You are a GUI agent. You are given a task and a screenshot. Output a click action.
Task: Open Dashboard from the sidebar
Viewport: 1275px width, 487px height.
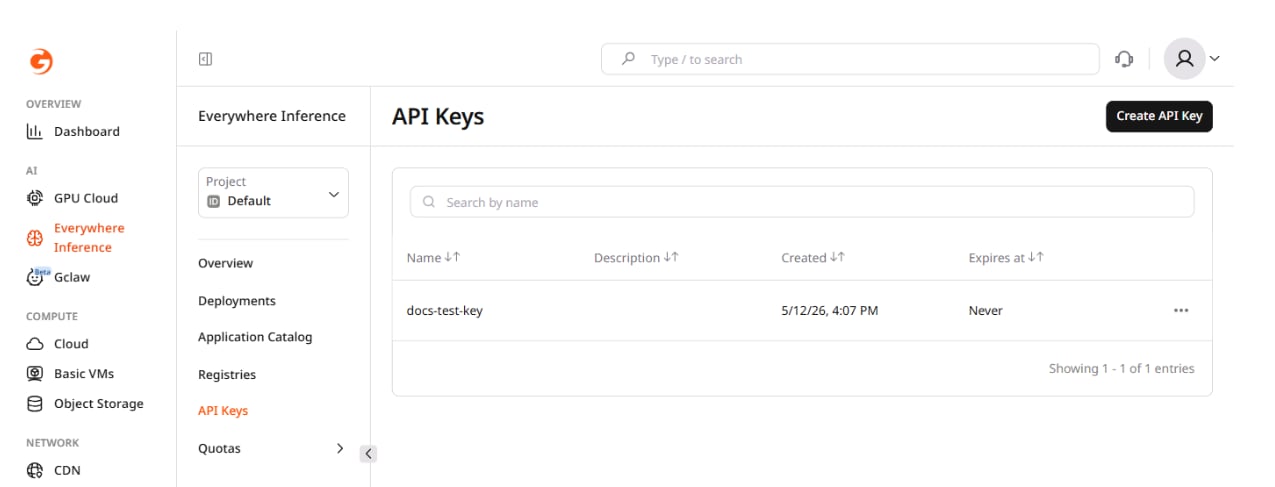pos(73,131)
